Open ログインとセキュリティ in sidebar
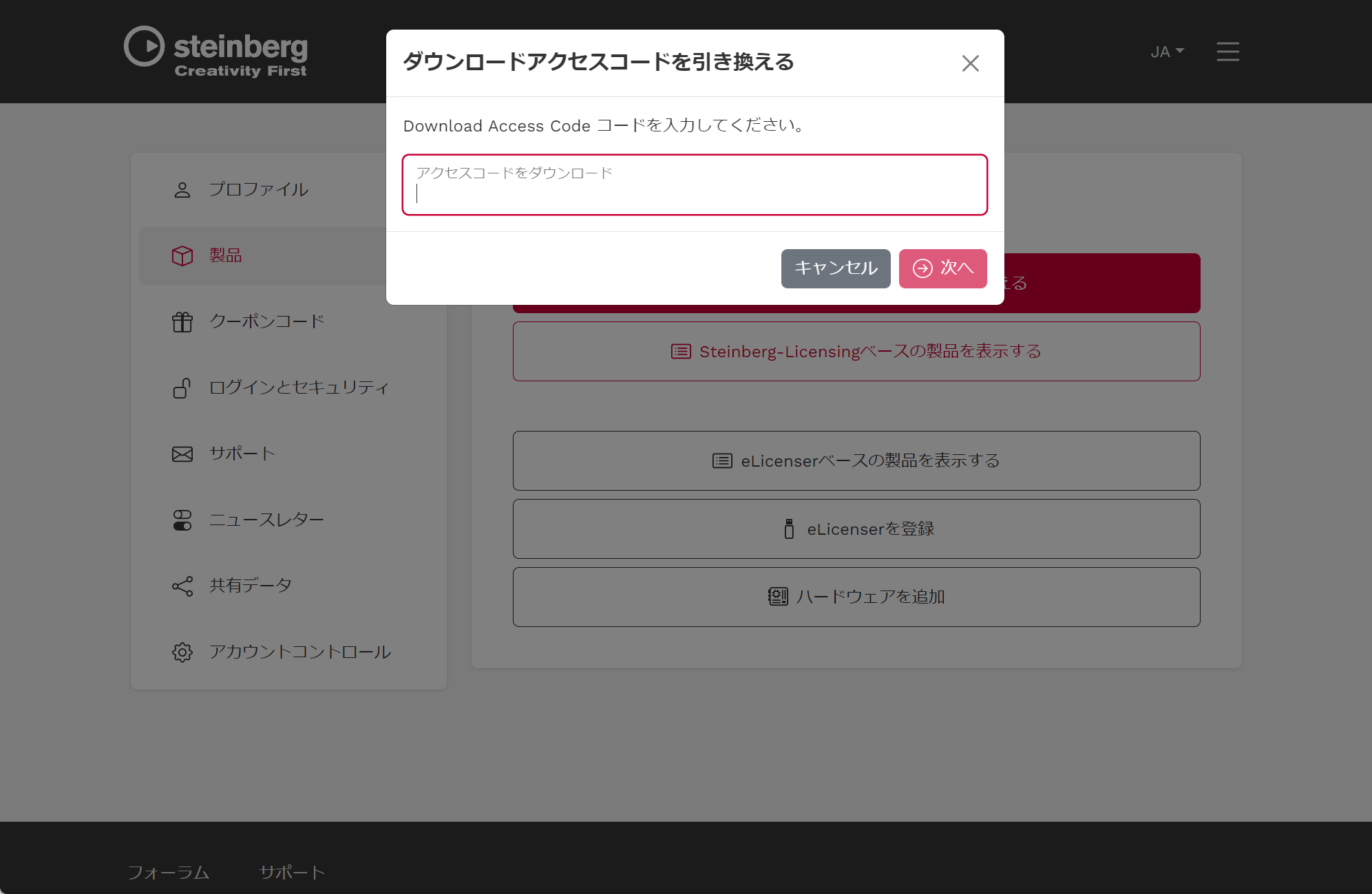1372x894 pixels. click(299, 388)
